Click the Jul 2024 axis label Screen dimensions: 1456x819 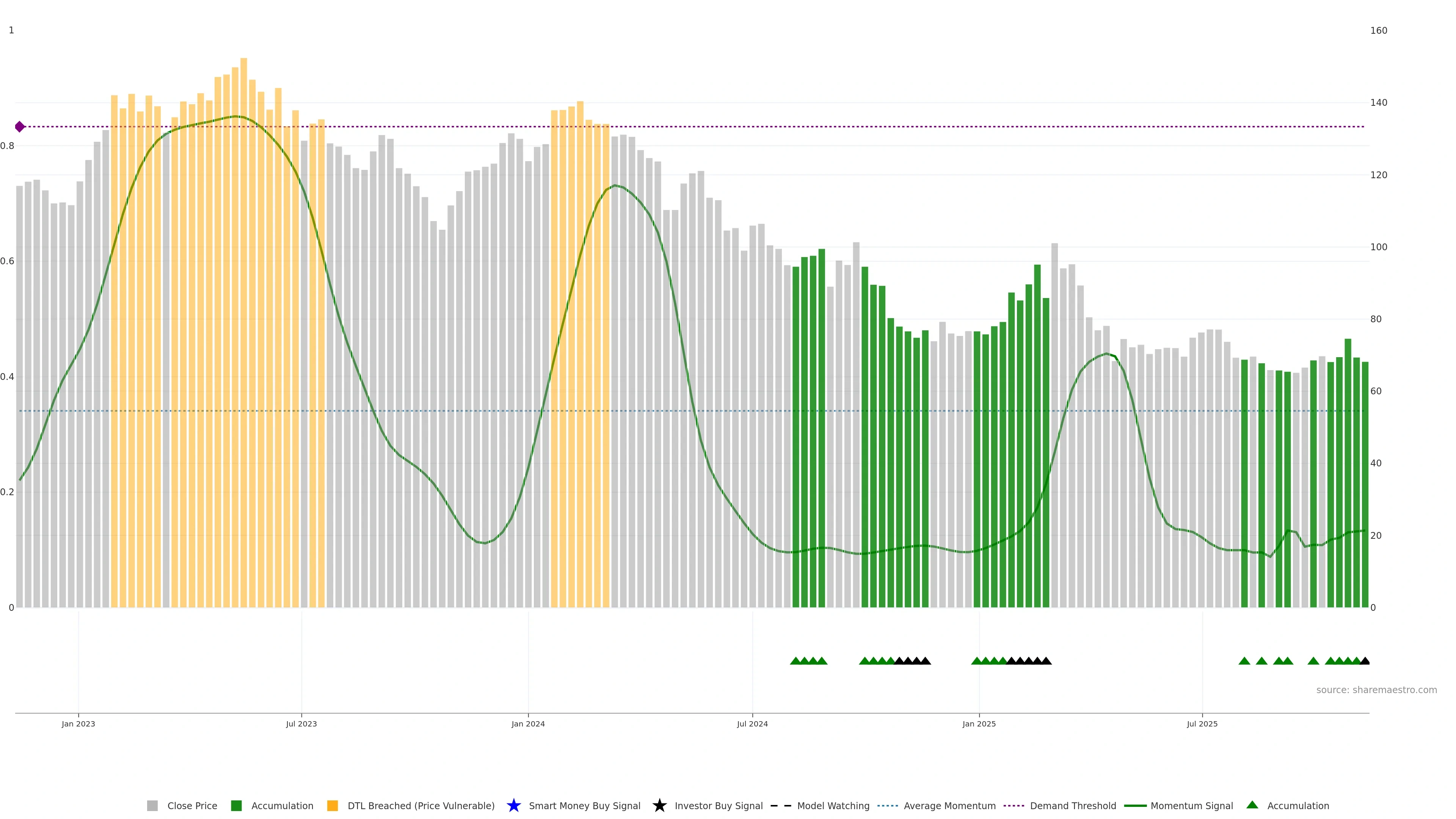coord(752,723)
